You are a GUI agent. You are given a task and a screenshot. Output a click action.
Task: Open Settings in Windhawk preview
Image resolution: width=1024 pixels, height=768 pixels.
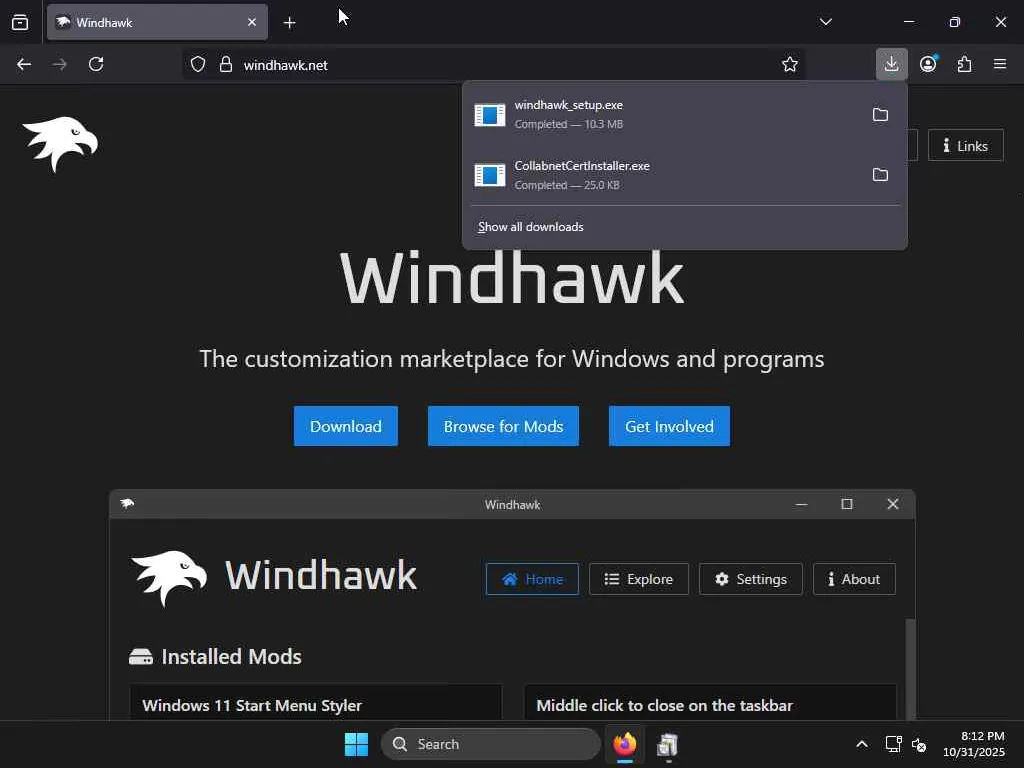pyautogui.click(x=750, y=579)
